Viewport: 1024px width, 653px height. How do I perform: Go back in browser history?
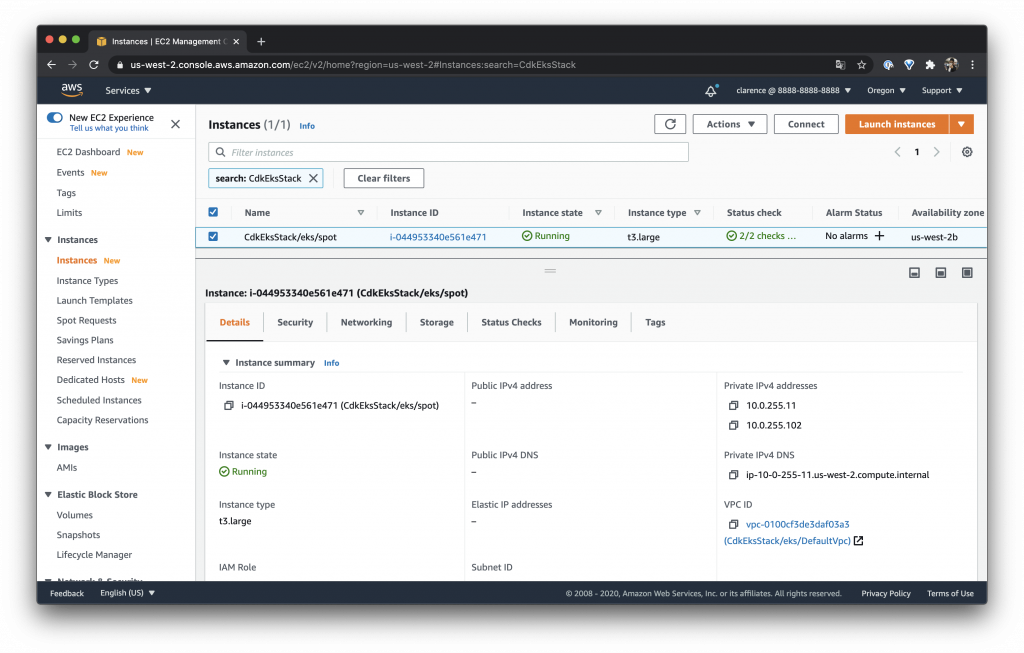pyautogui.click(x=52, y=65)
